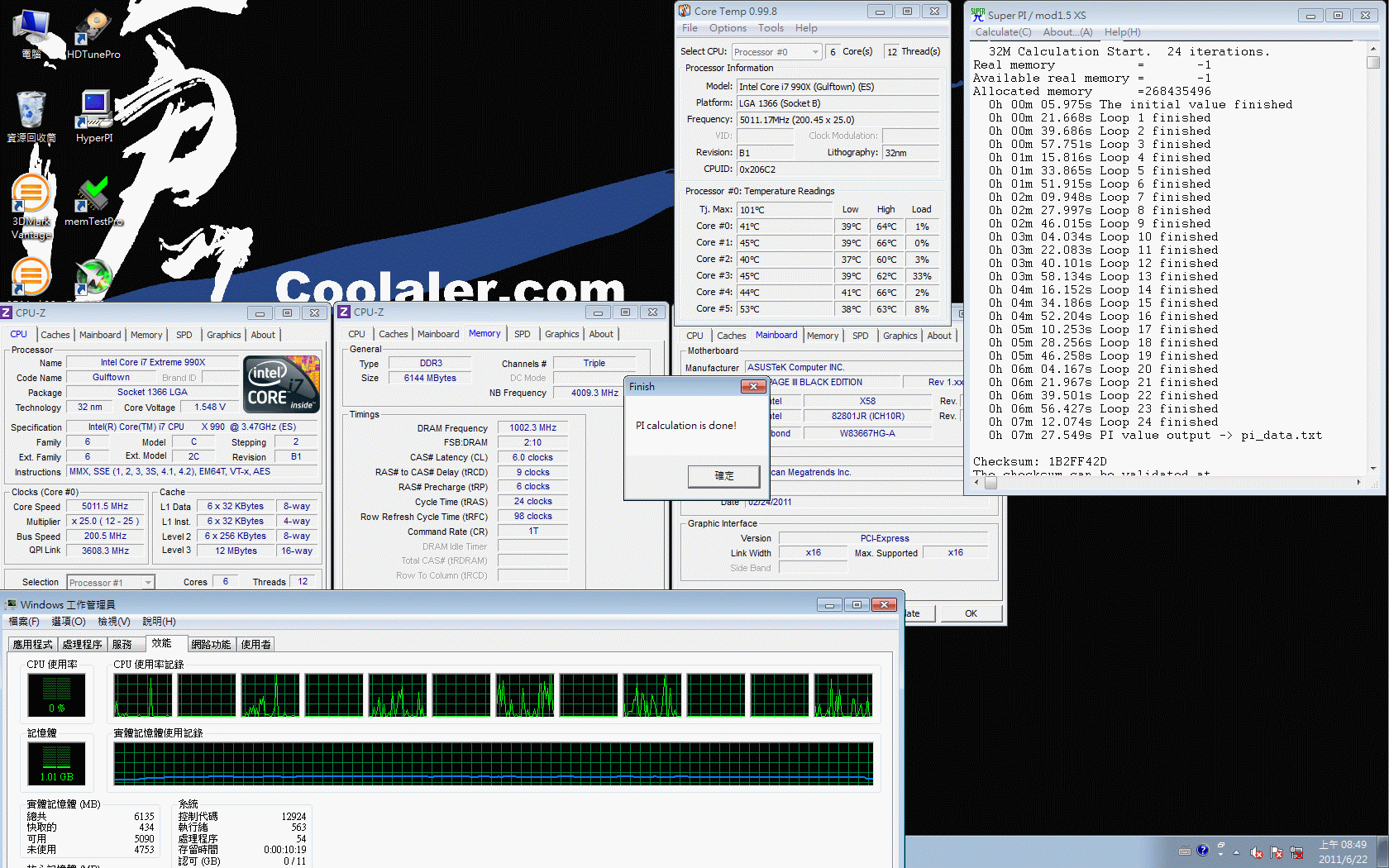Close the Finish dialog with red X
Viewport: 1389px width, 868px height.
(753, 386)
